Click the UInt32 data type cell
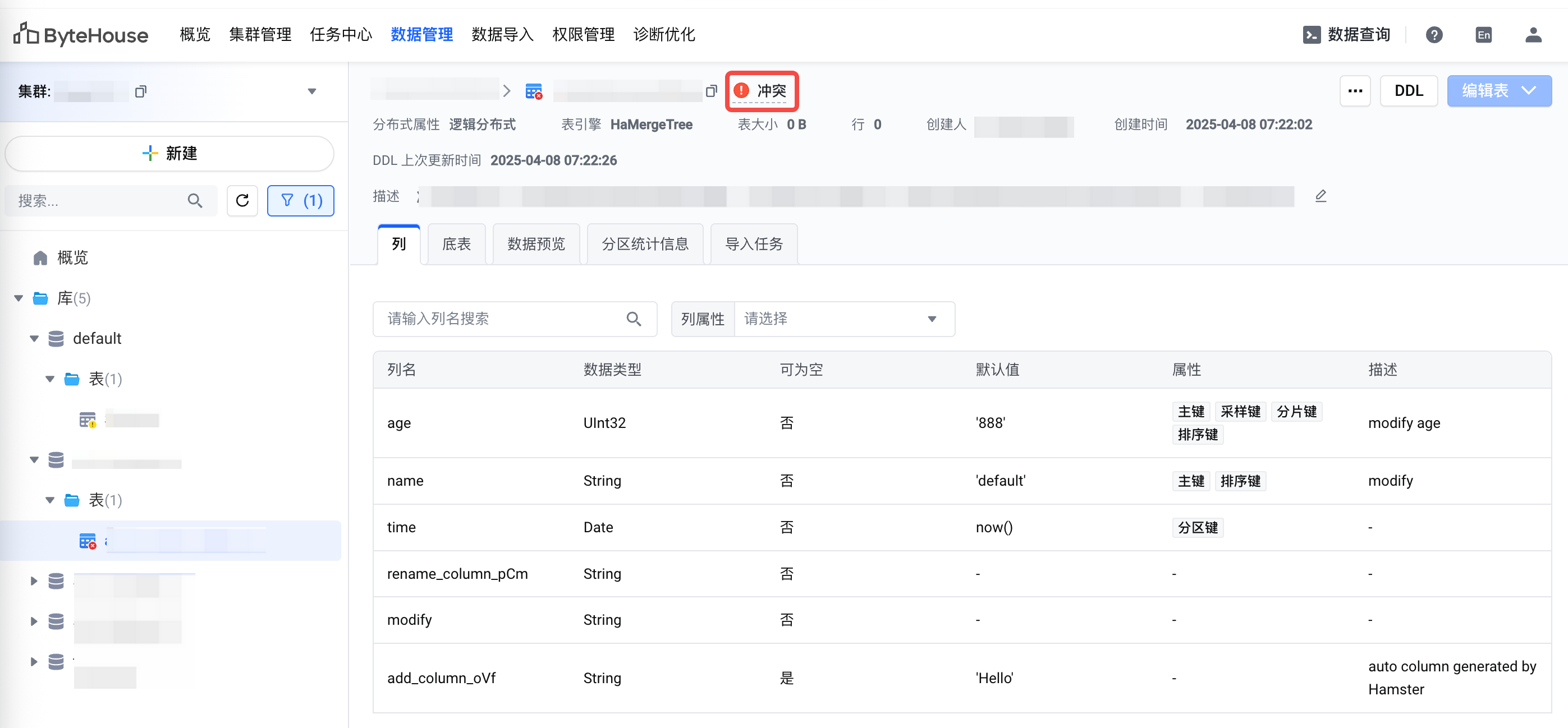This screenshot has width=1568, height=728. [x=604, y=423]
